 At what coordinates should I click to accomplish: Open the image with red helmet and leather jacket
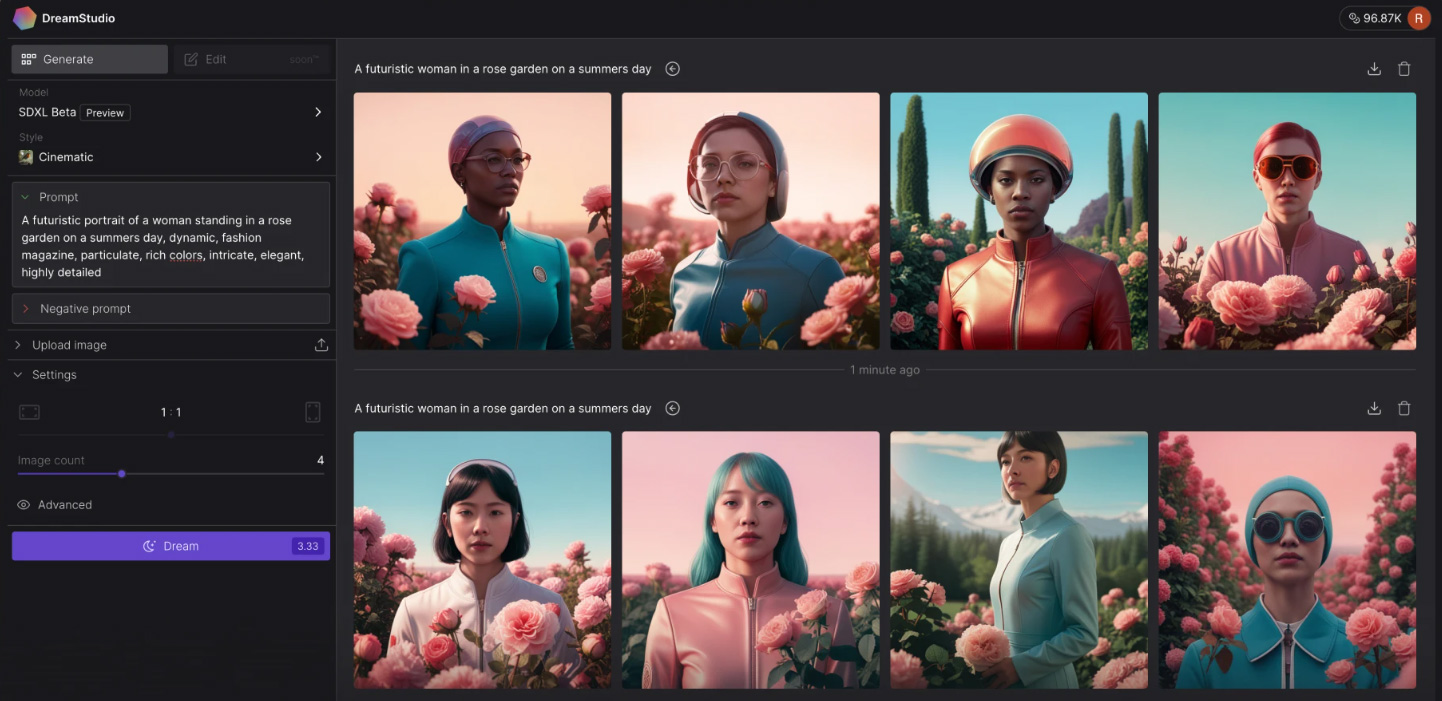[x=1019, y=221]
